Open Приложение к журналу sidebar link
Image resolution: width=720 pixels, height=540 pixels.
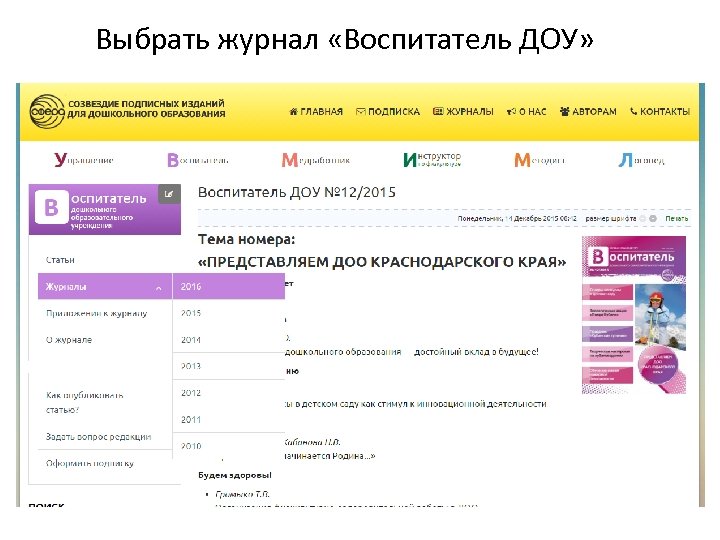(x=96, y=313)
